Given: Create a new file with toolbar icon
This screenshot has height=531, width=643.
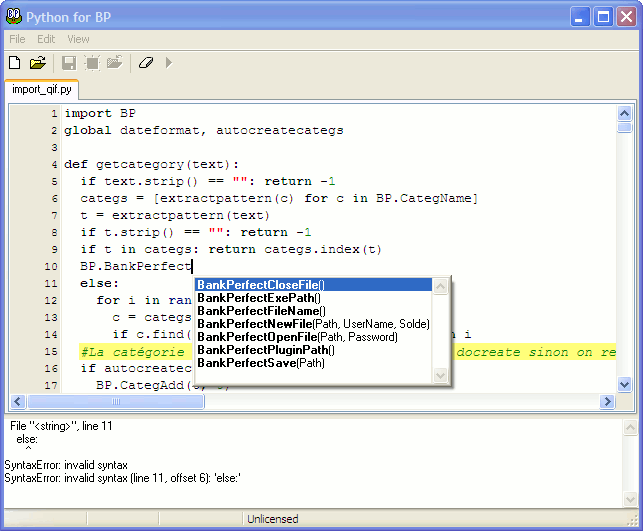Looking at the screenshot, I should 15,63.
